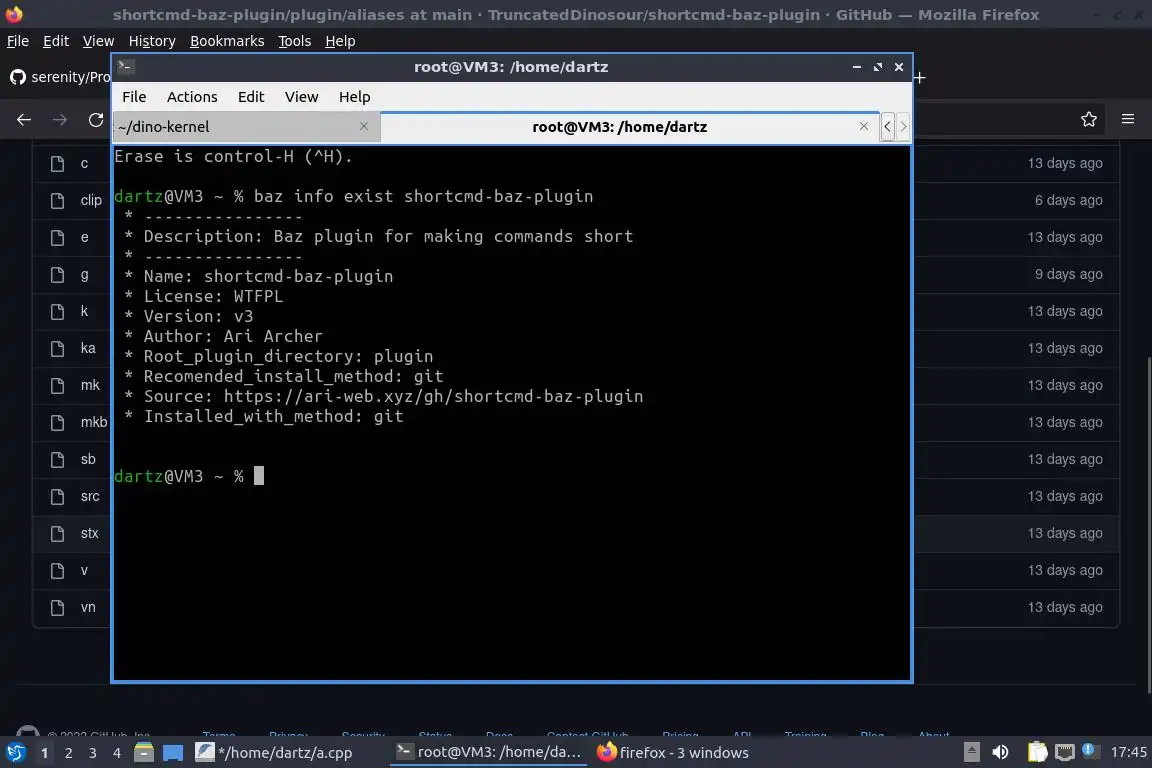The image size is (1152, 768).
Task: Switch to workspace 2
Action: tap(68, 753)
